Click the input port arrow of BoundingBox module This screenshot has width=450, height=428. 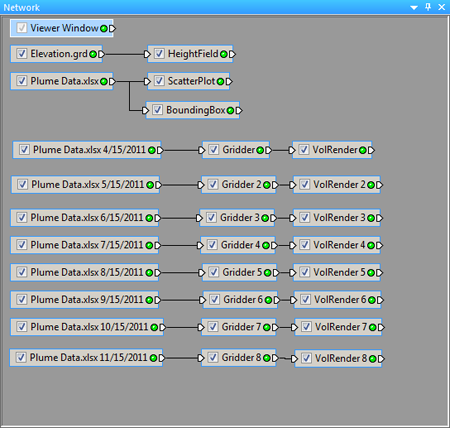point(145,110)
